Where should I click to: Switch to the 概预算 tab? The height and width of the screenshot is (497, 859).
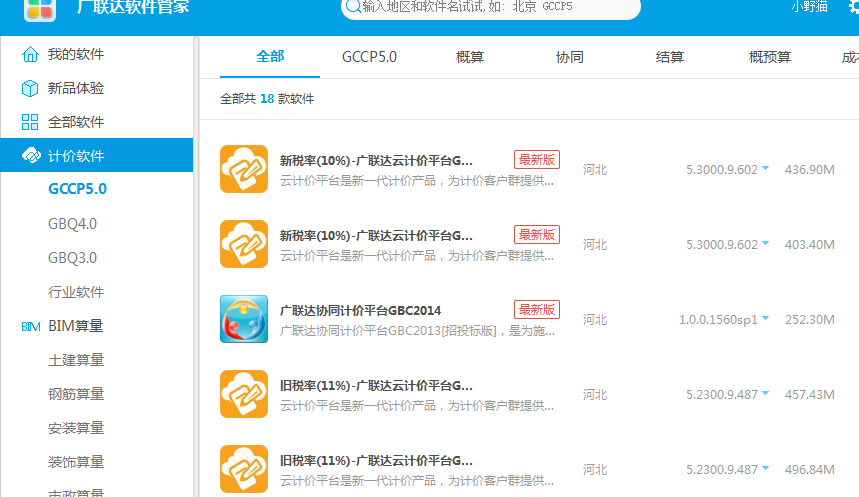click(770, 57)
